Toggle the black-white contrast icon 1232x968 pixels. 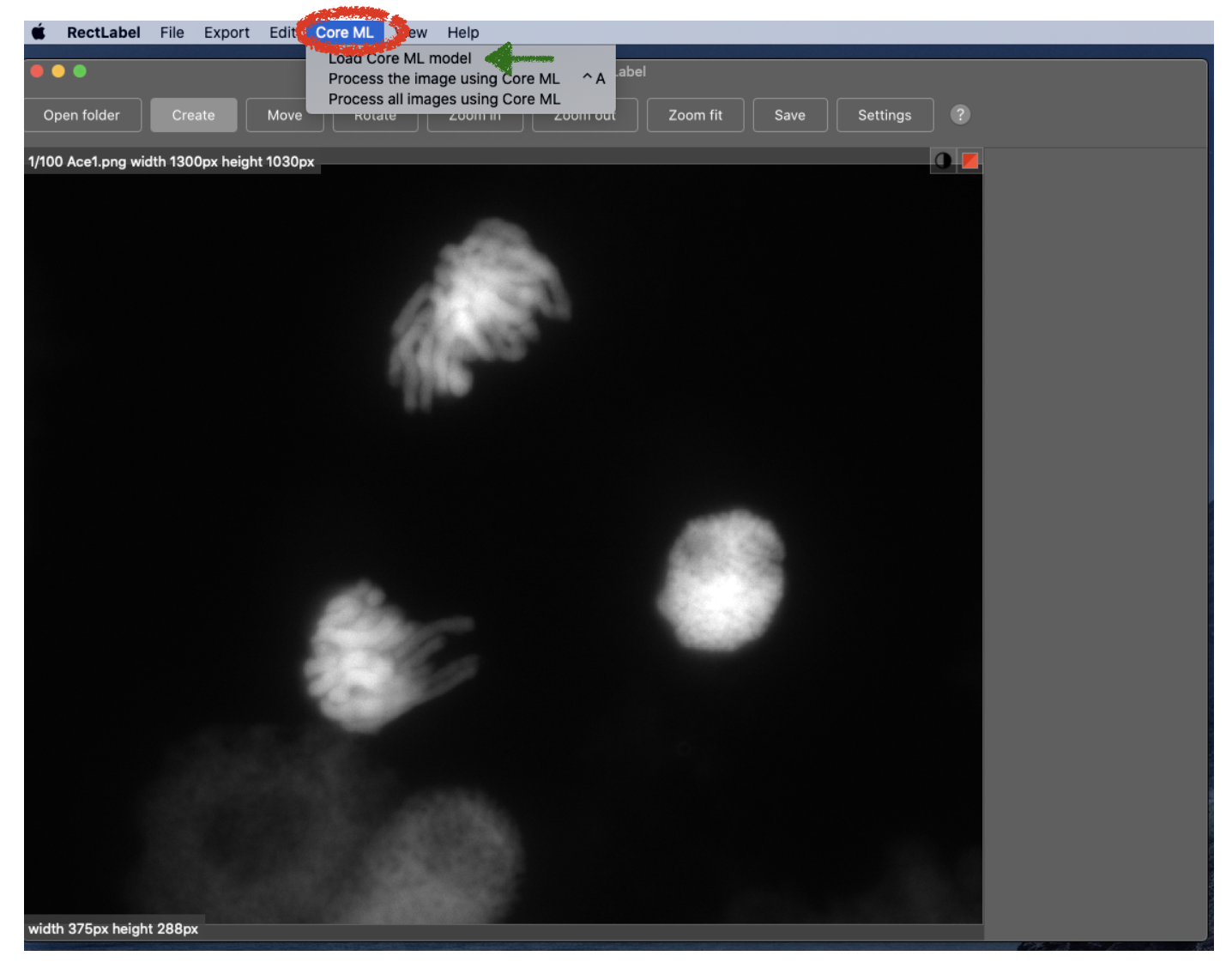942,160
